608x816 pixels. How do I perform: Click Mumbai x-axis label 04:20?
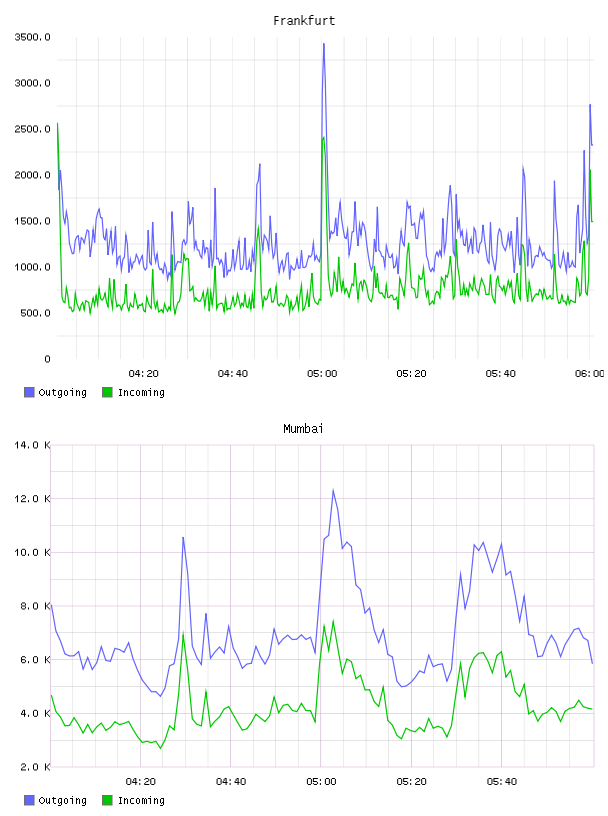pos(141,782)
